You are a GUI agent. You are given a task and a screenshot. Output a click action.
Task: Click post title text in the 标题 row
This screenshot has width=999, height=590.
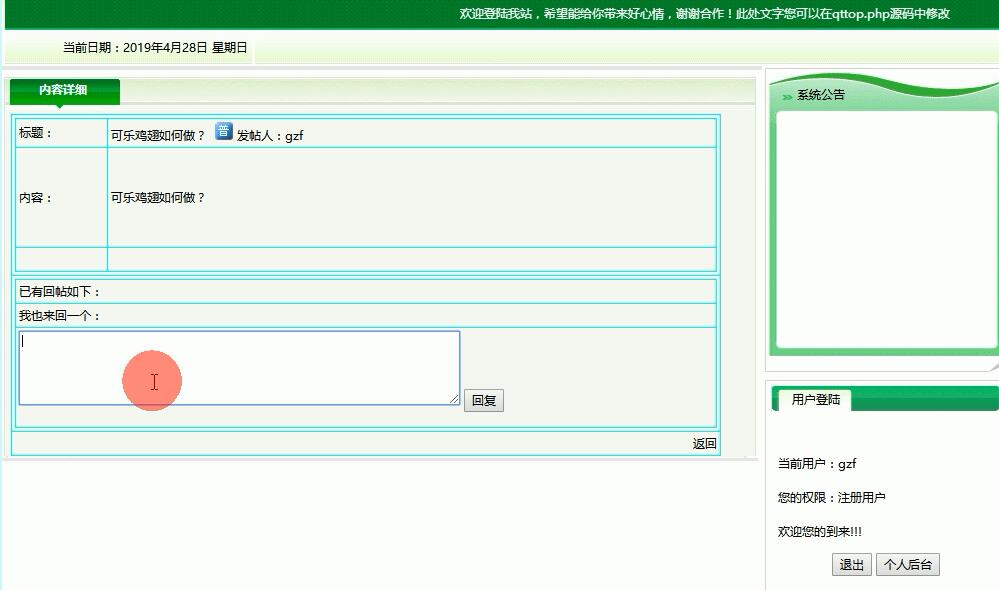click(x=158, y=136)
